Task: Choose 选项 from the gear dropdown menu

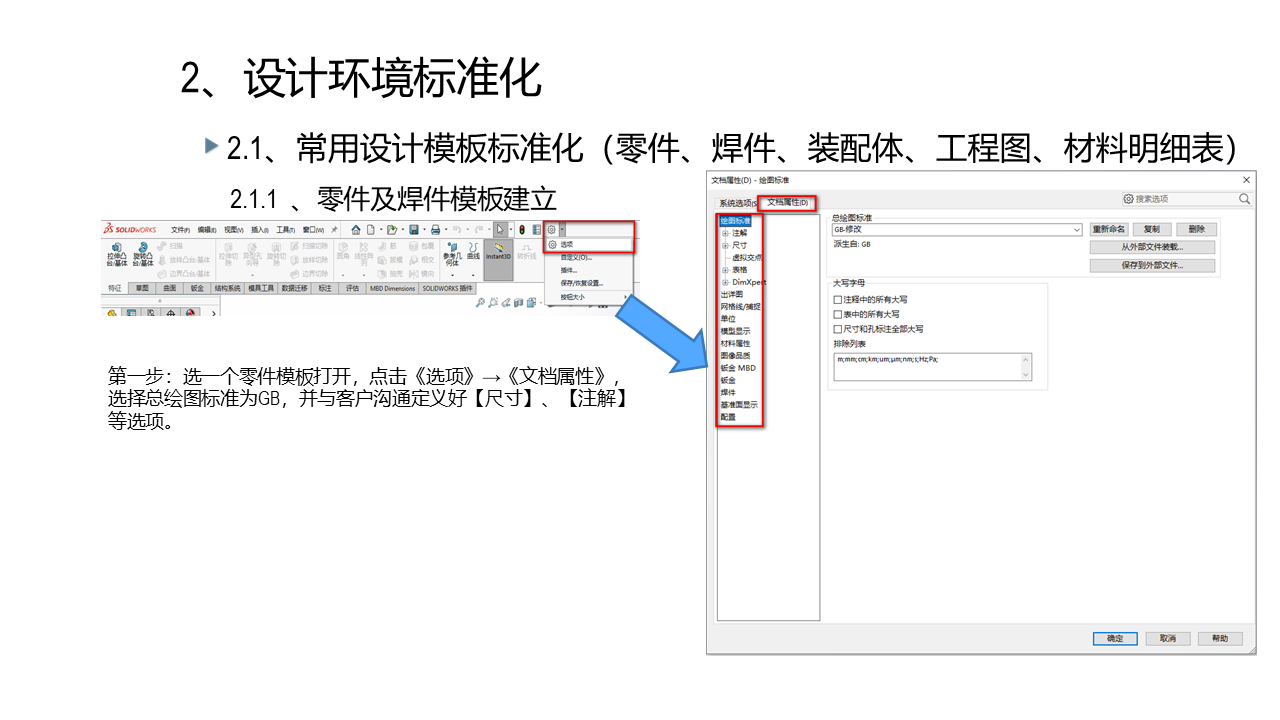Action: (566, 244)
